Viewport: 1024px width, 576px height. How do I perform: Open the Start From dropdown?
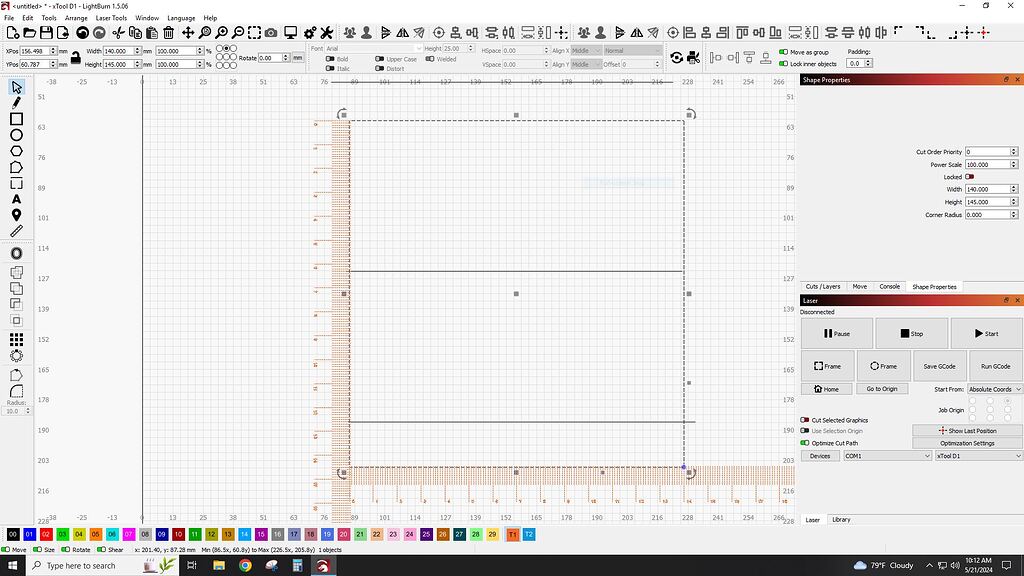point(992,389)
